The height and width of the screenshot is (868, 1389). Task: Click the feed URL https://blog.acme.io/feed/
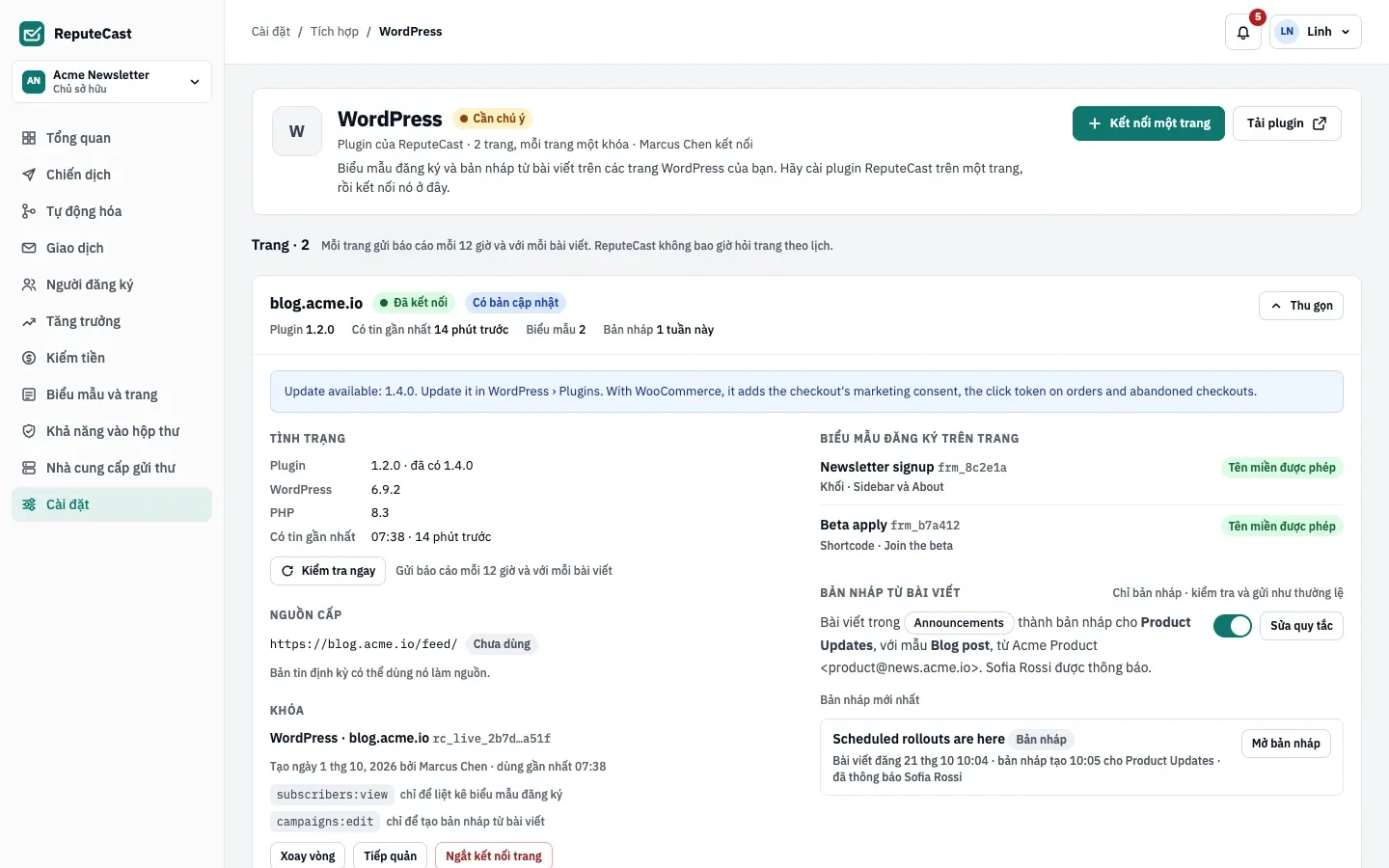(x=364, y=644)
